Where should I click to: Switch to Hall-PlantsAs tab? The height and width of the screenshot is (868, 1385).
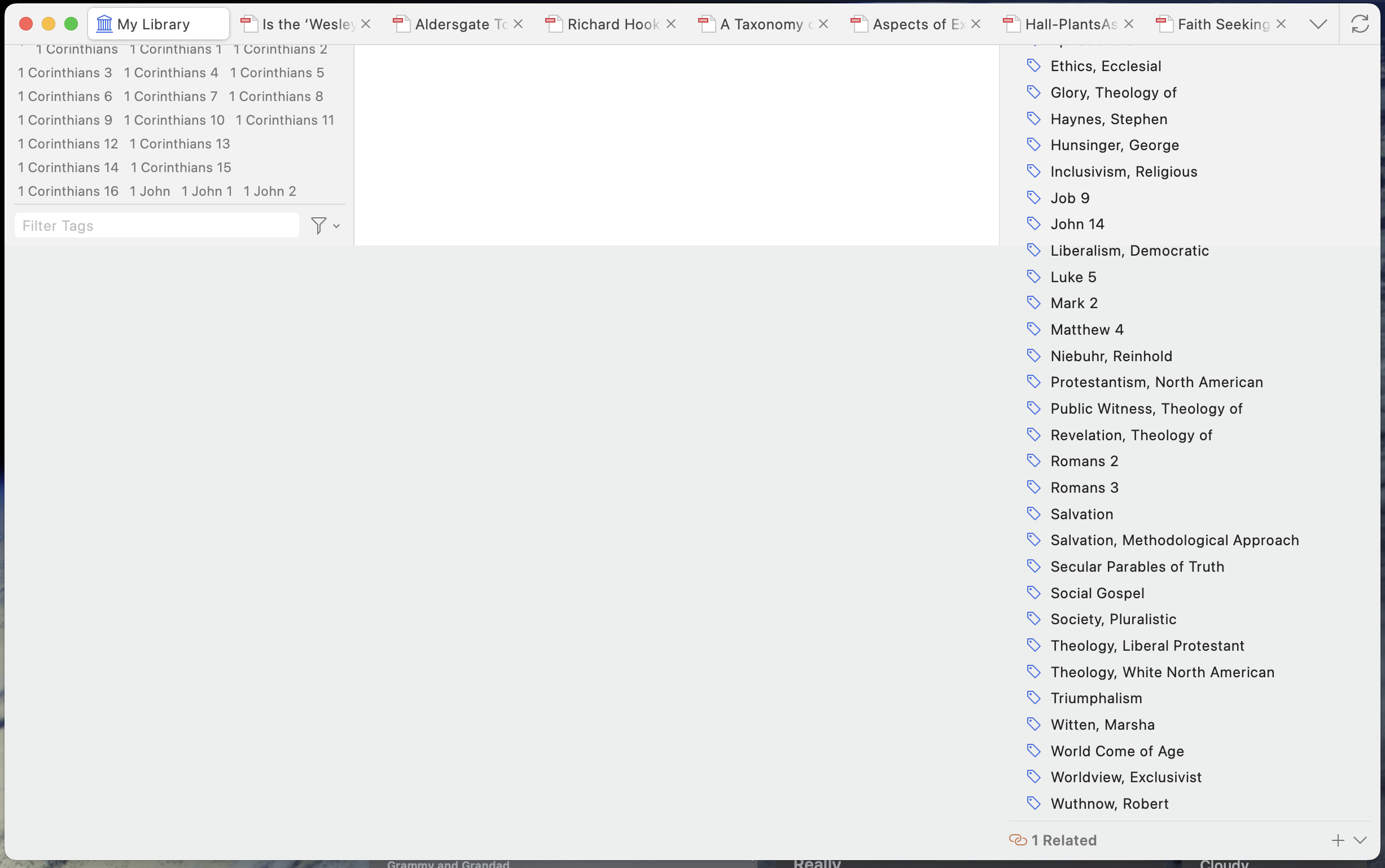pyautogui.click(x=1071, y=24)
